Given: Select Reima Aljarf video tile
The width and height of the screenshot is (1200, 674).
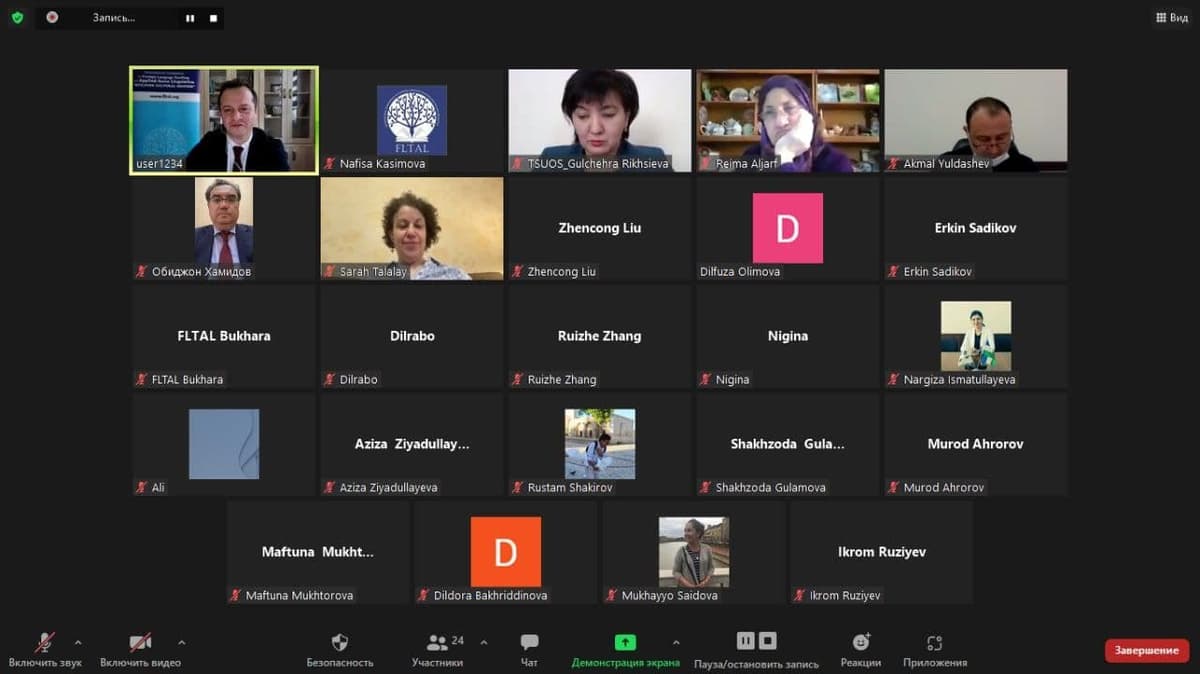Looking at the screenshot, I should pyautogui.click(x=788, y=120).
